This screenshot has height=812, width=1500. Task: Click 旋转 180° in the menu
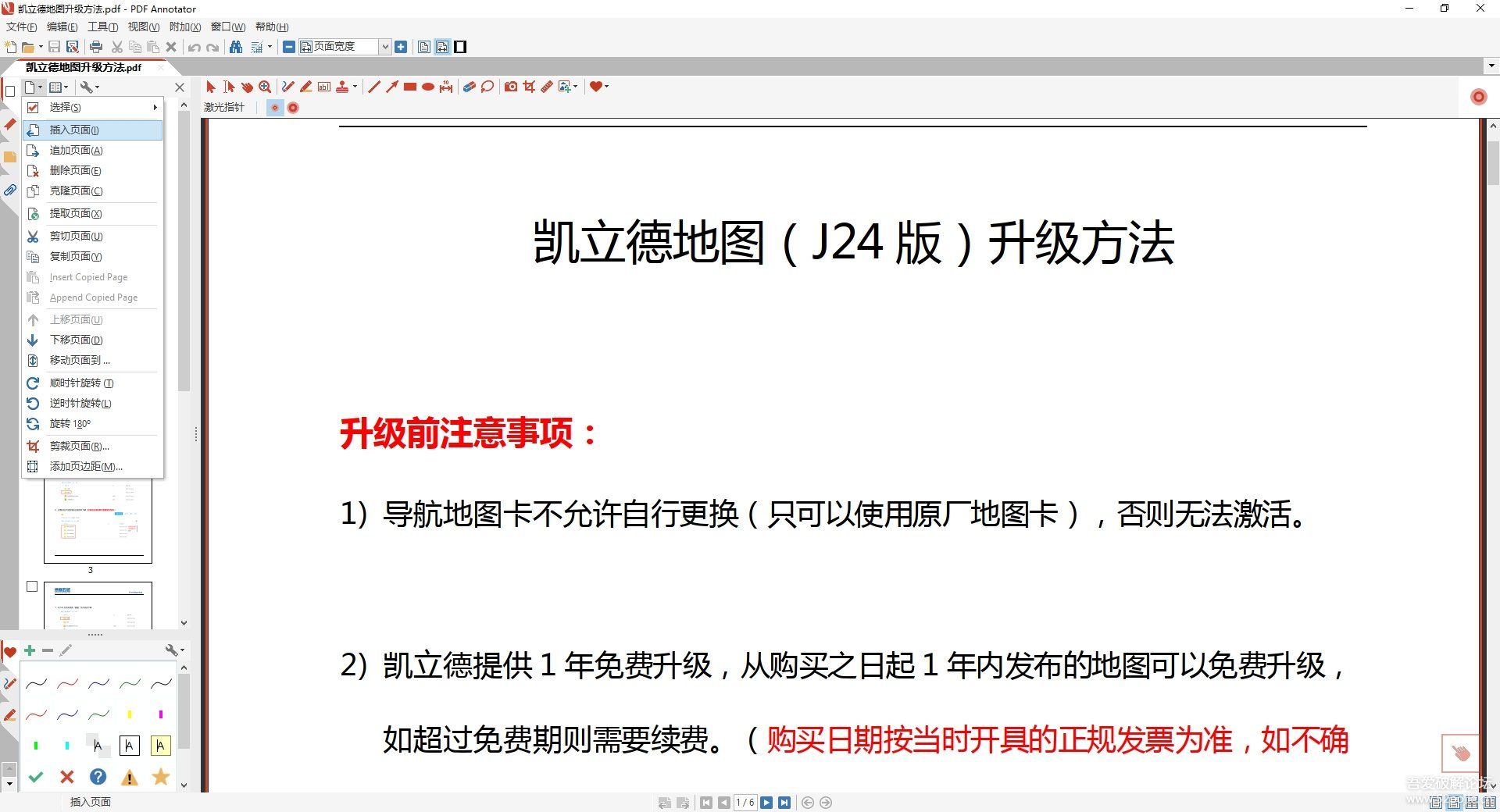point(70,423)
